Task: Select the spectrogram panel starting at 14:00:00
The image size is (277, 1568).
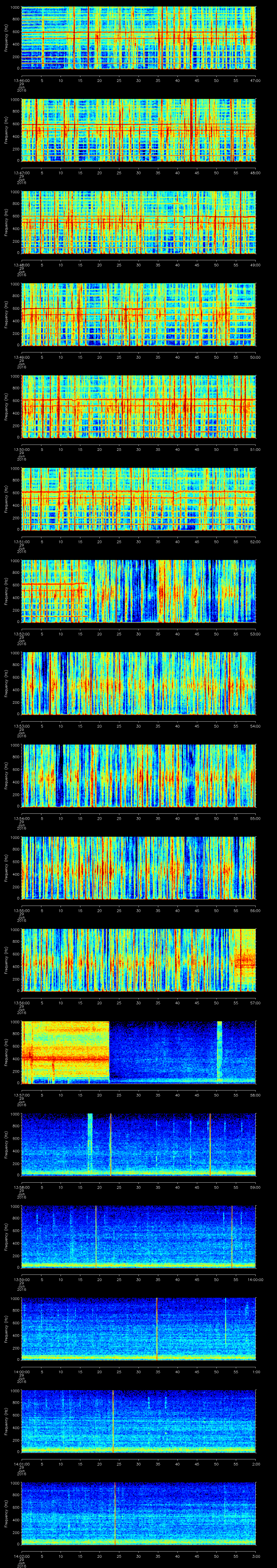Action: [139, 1329]
